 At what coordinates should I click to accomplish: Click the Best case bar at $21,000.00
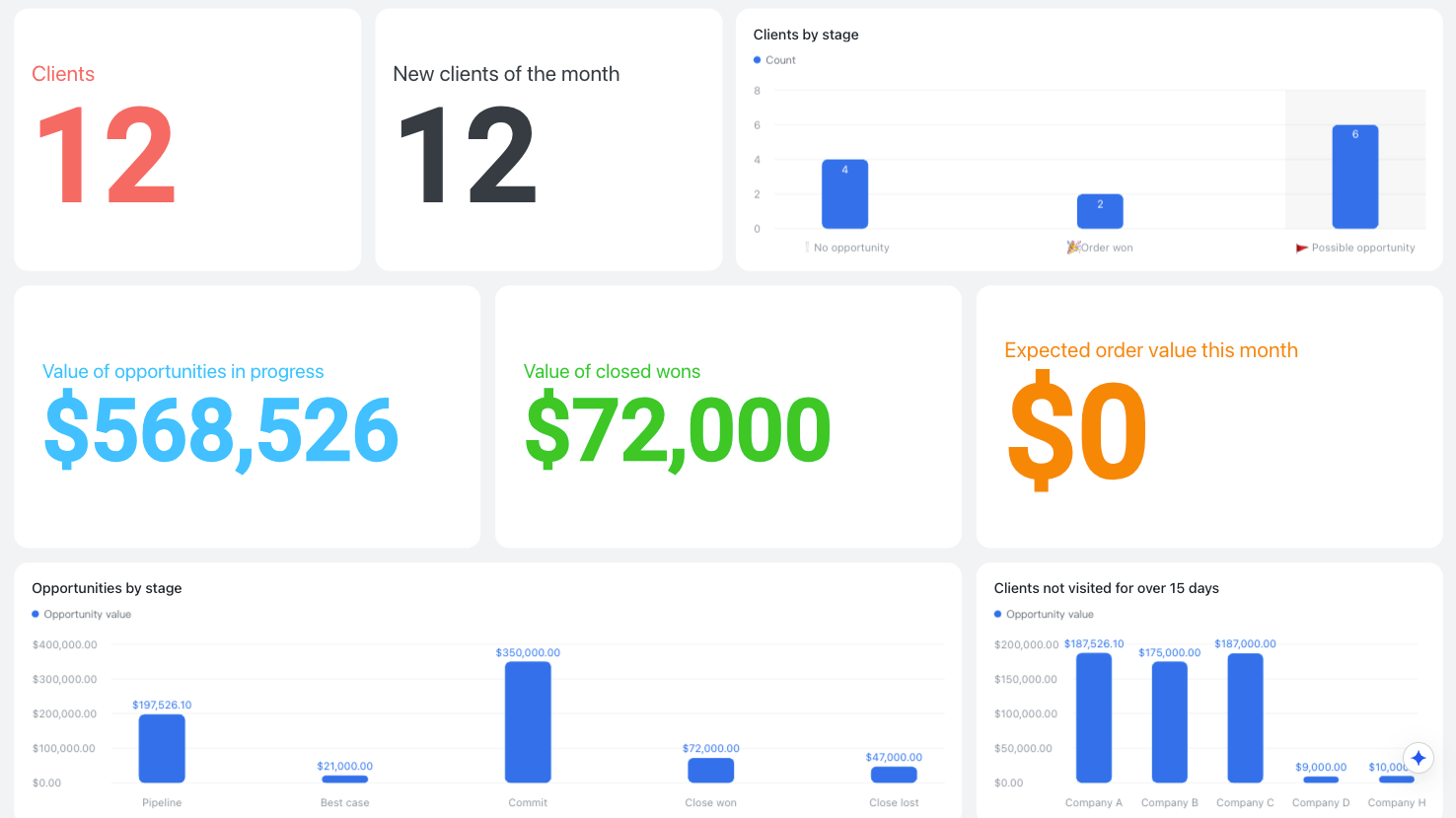345,779
